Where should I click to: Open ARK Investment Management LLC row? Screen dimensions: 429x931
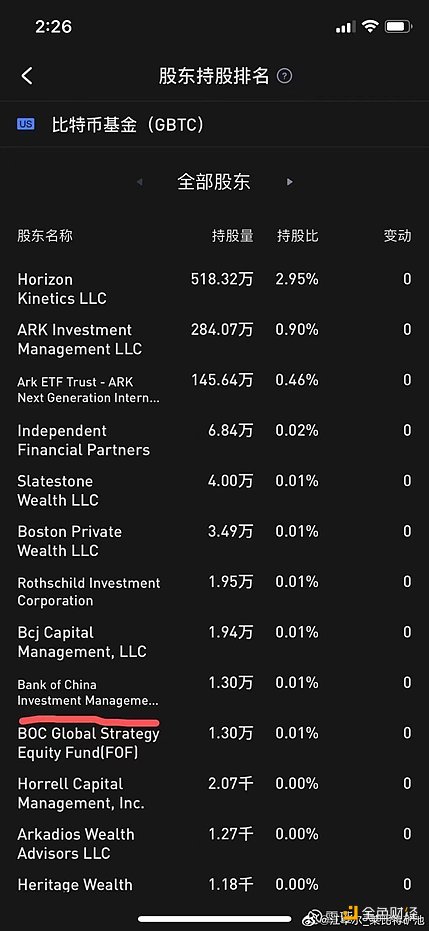[x=214, y=339]
